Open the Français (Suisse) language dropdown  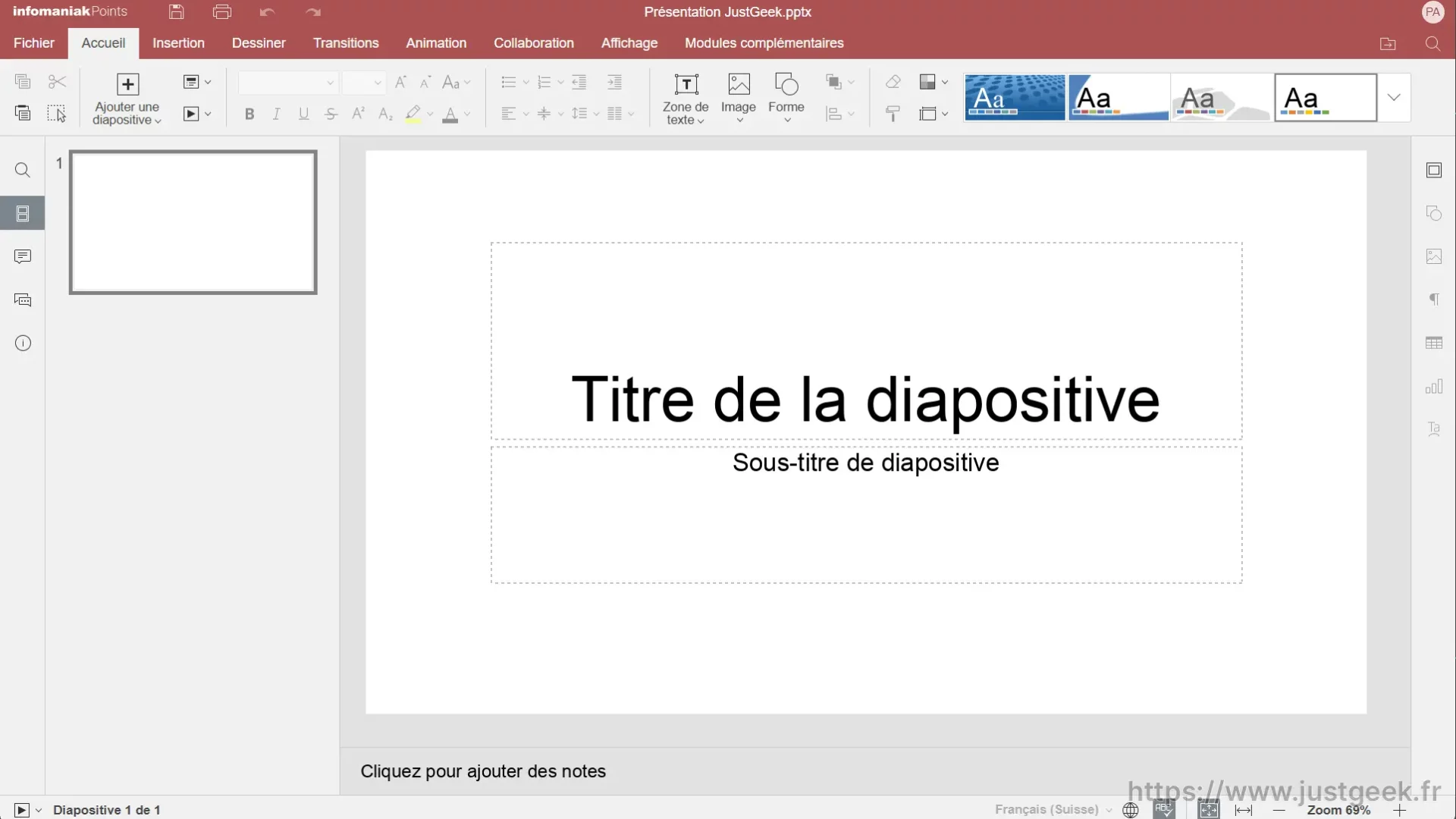[1053, 810]
